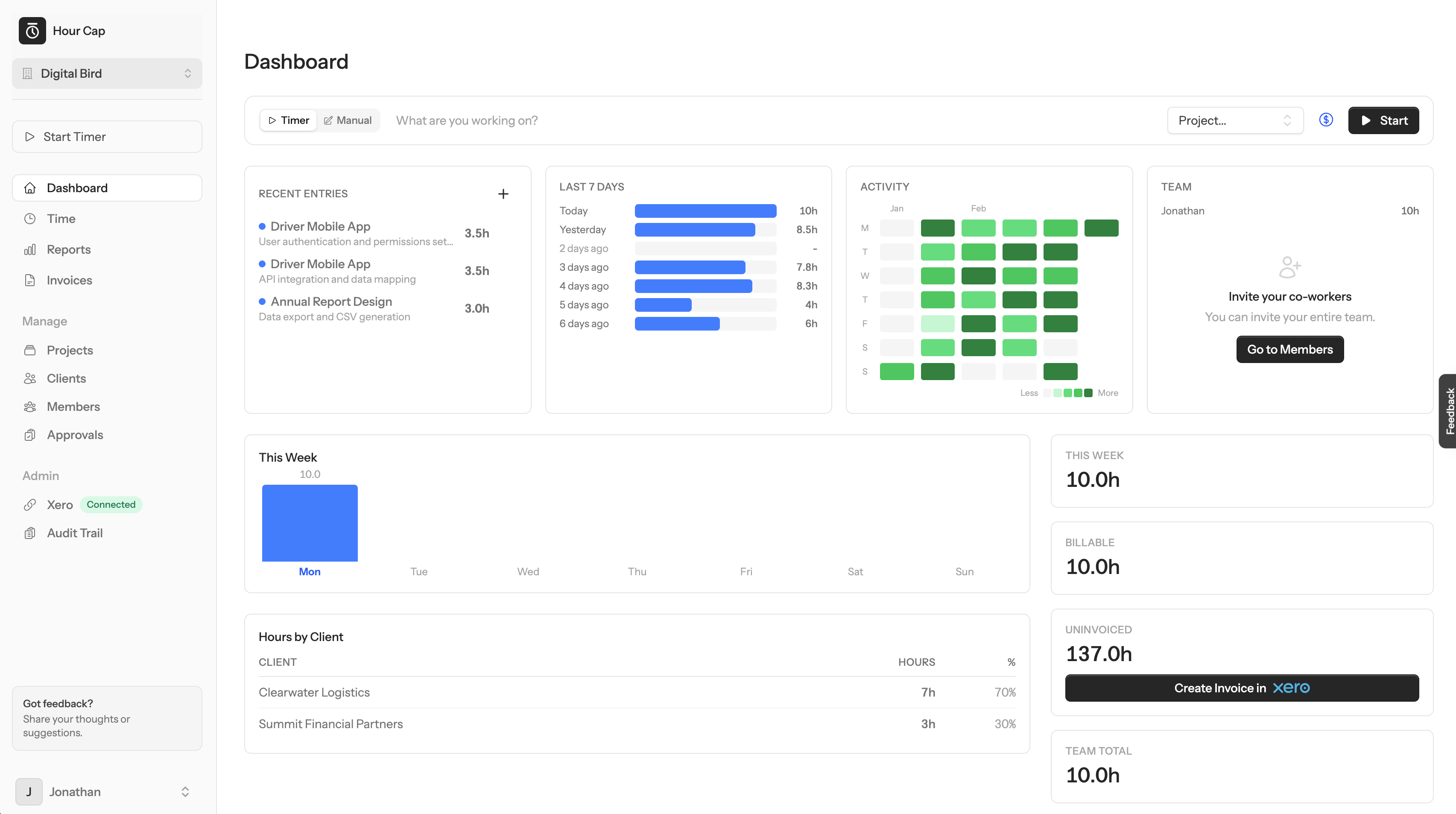The width and height of the screenshot is (1456, 814).
Task: Open the Hour Cap logo icon
Action: point(32,30)
